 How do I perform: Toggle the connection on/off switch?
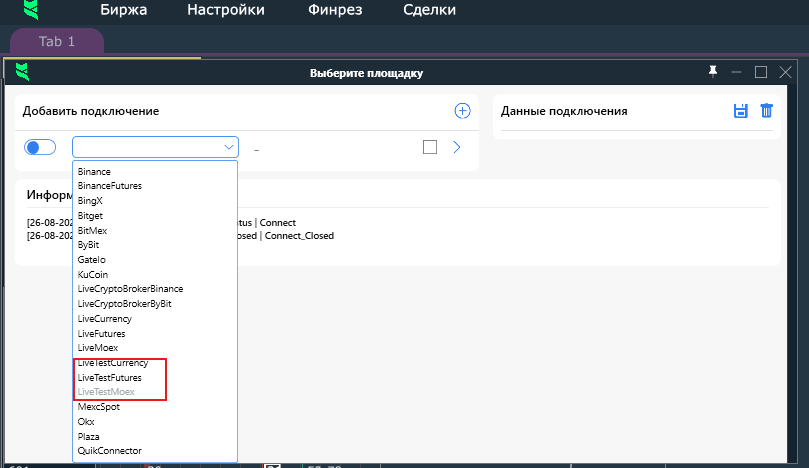[40, 148]
